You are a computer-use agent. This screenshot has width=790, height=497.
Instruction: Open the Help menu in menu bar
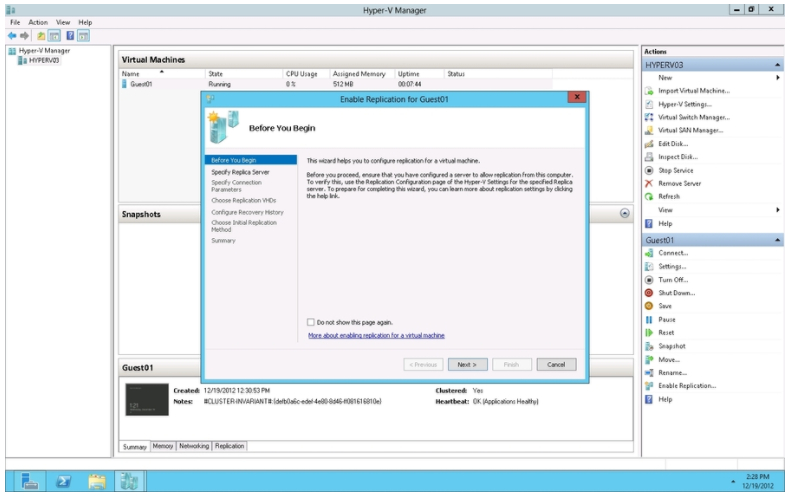(85, 22)
